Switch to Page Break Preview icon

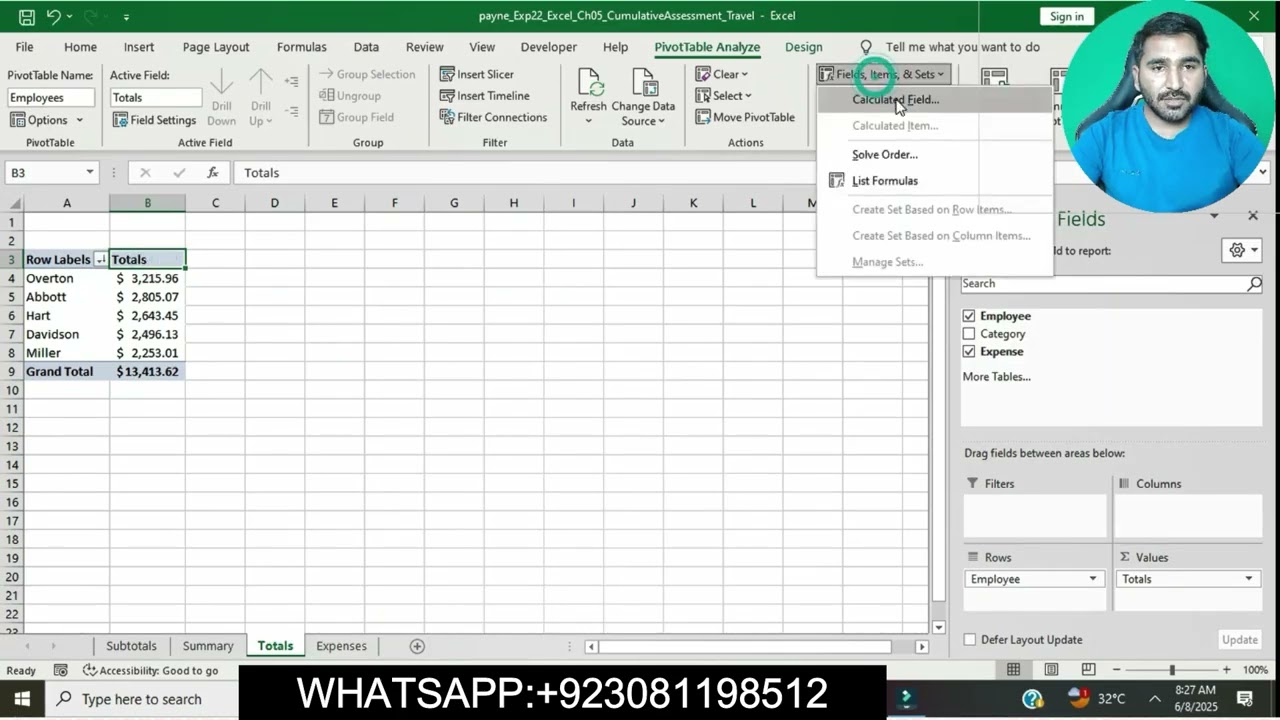point(1088,670)
